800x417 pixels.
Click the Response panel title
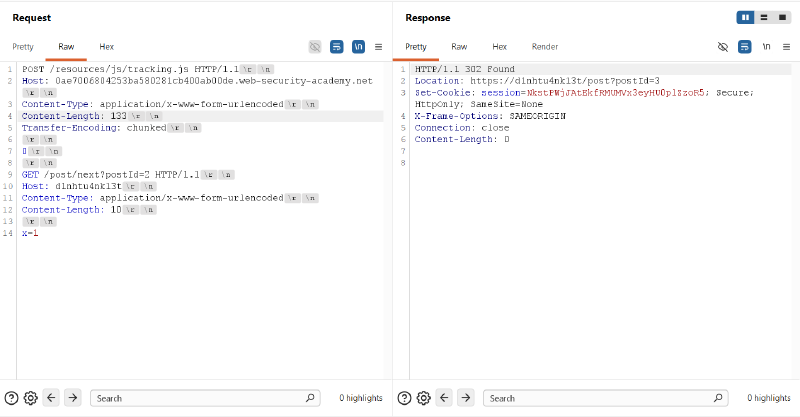click(428, 18)
